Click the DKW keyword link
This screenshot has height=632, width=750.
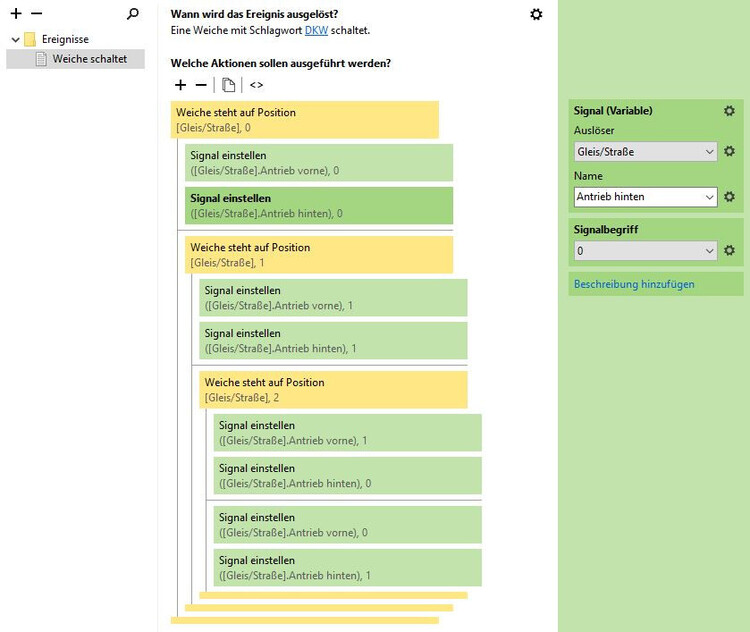pos(316,30)
